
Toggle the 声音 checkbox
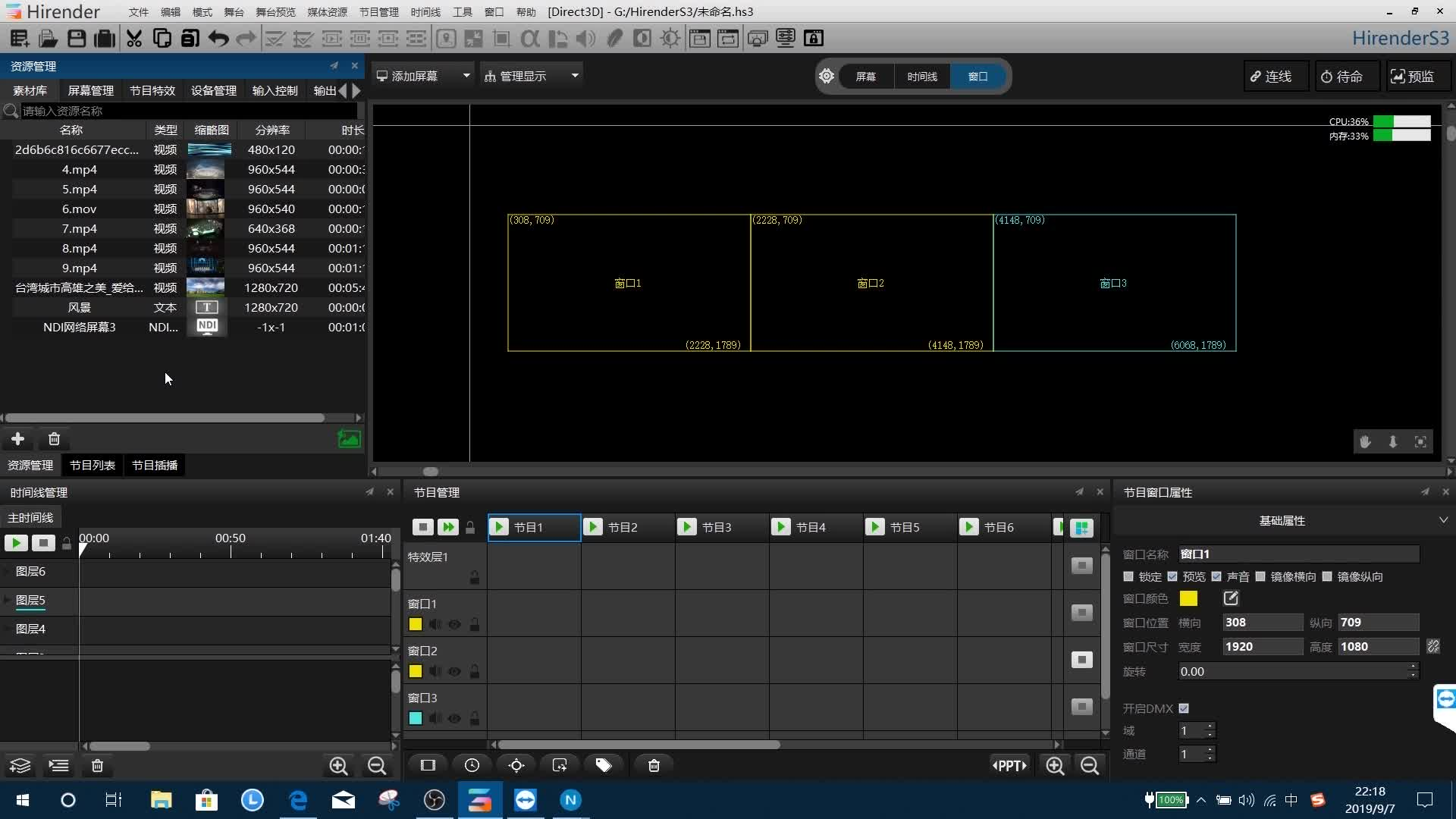[x=1216, y=577]
